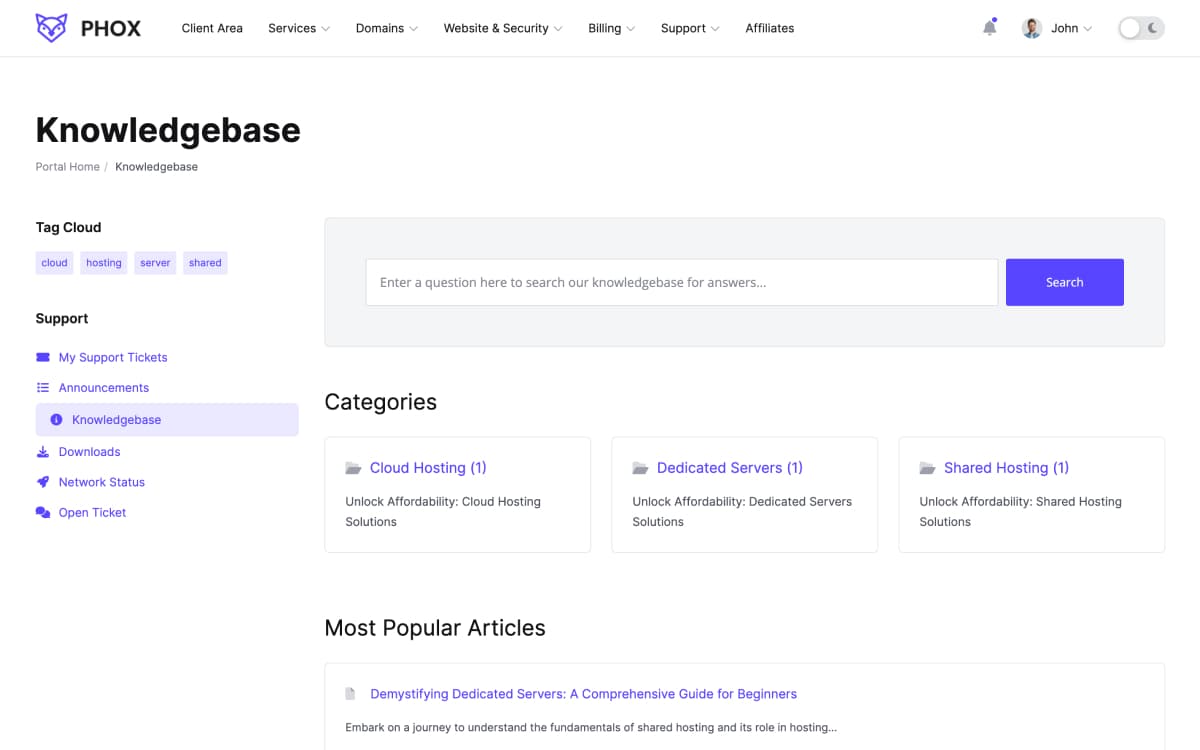
Task: Click the folder icon for Dedicated Servers
Action: point(640,468)
